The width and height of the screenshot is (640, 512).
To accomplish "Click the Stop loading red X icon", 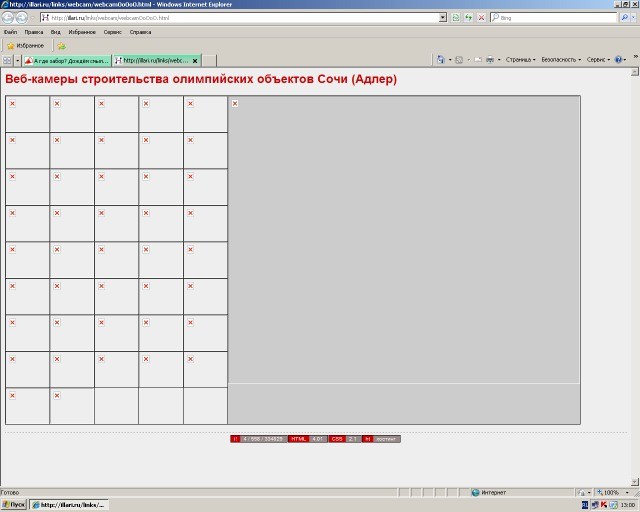I will [481, 18].
